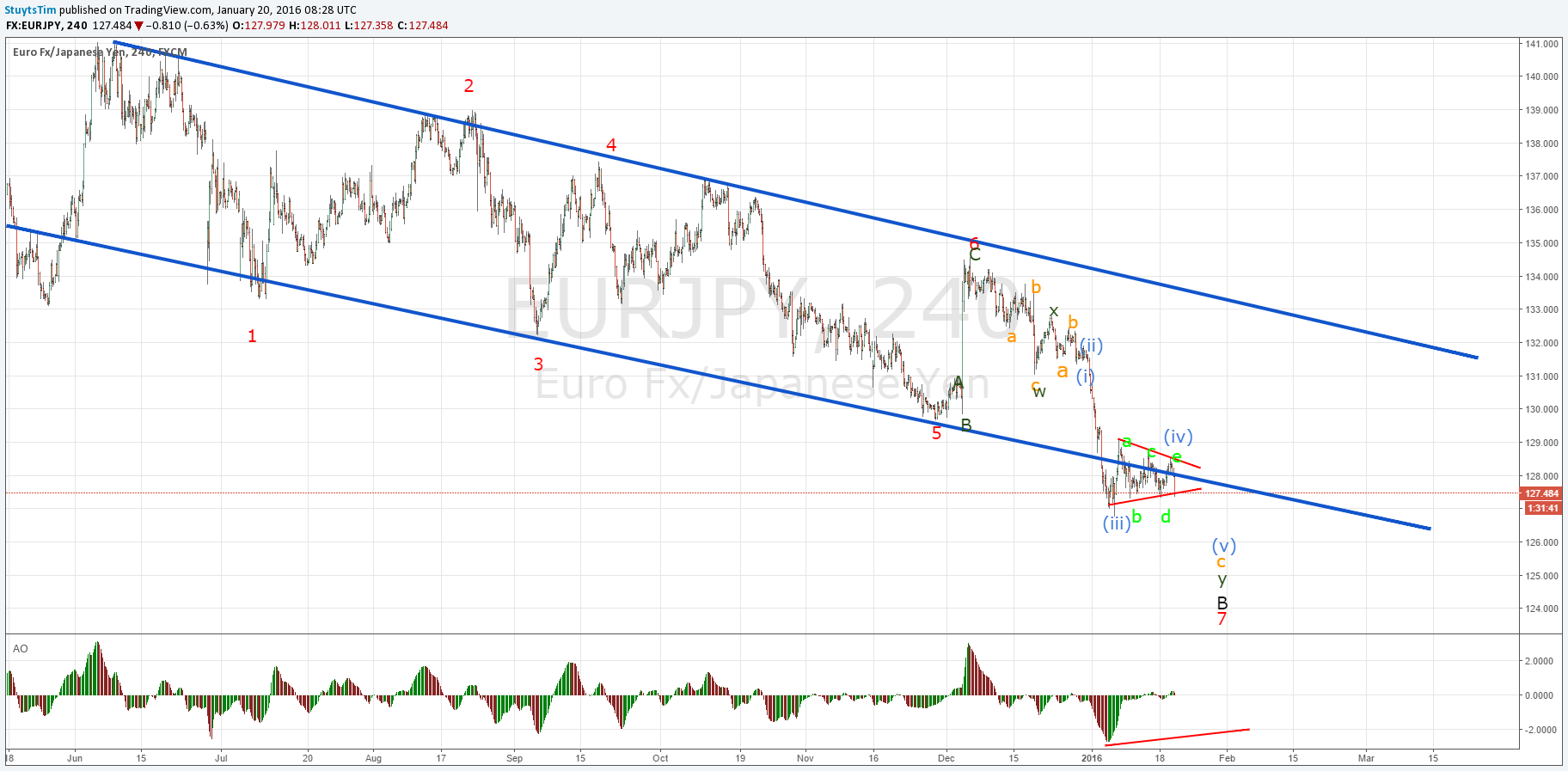Select the blue (i) wave label
This screenshot has height=771, width=1568.
click(1086, 376)
